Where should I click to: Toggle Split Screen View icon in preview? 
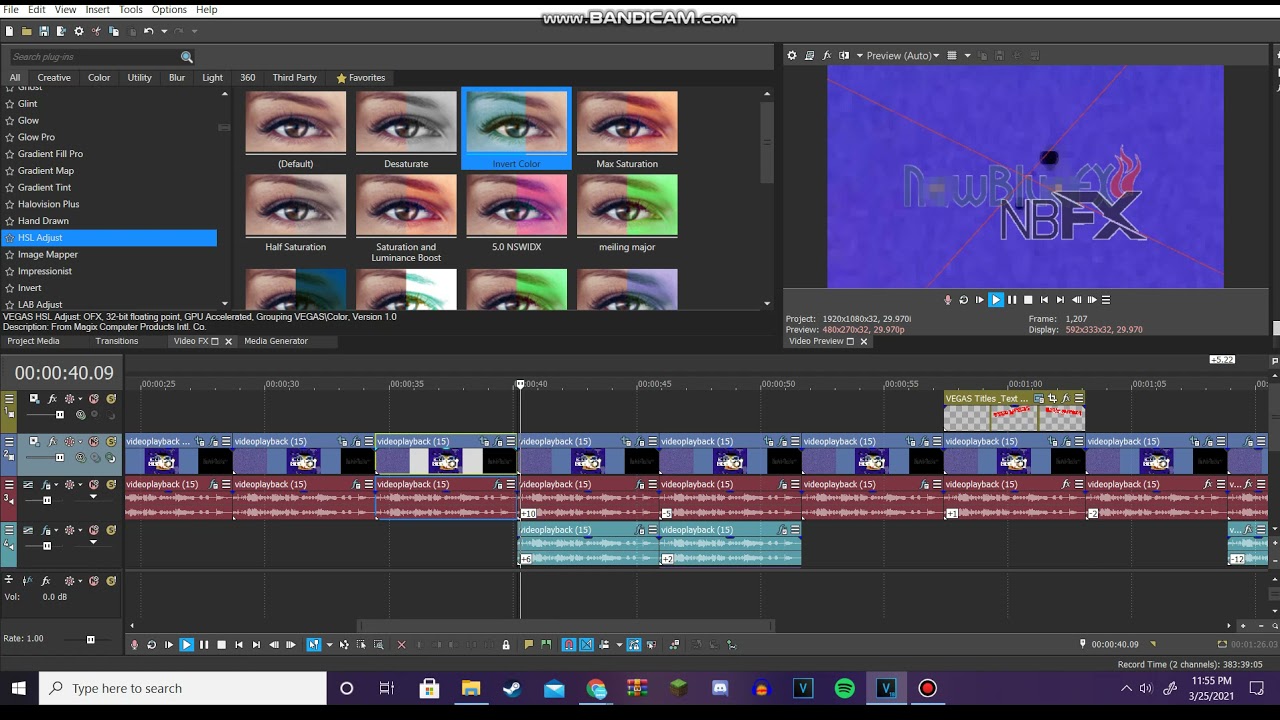click(844, 56)
